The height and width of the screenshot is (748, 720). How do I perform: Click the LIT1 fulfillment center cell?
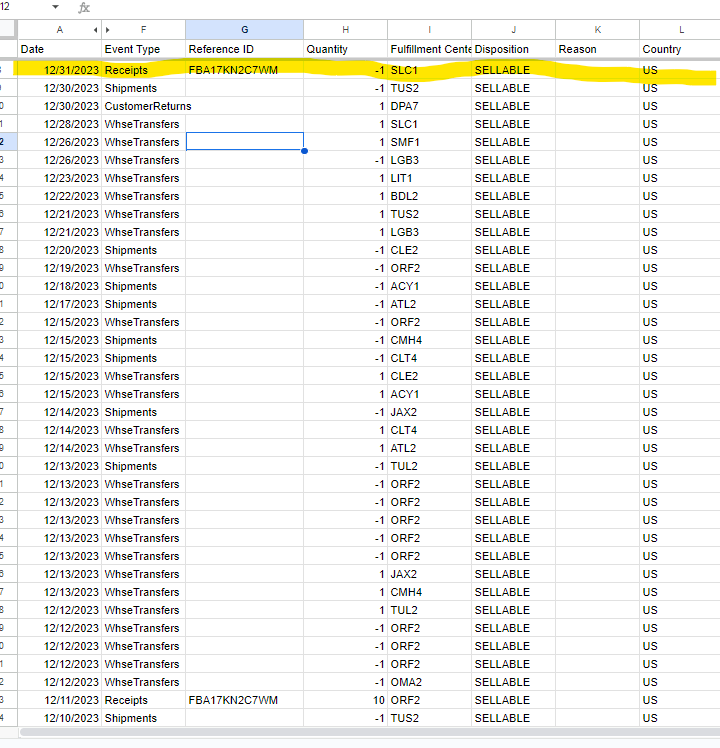pos(429,178)
